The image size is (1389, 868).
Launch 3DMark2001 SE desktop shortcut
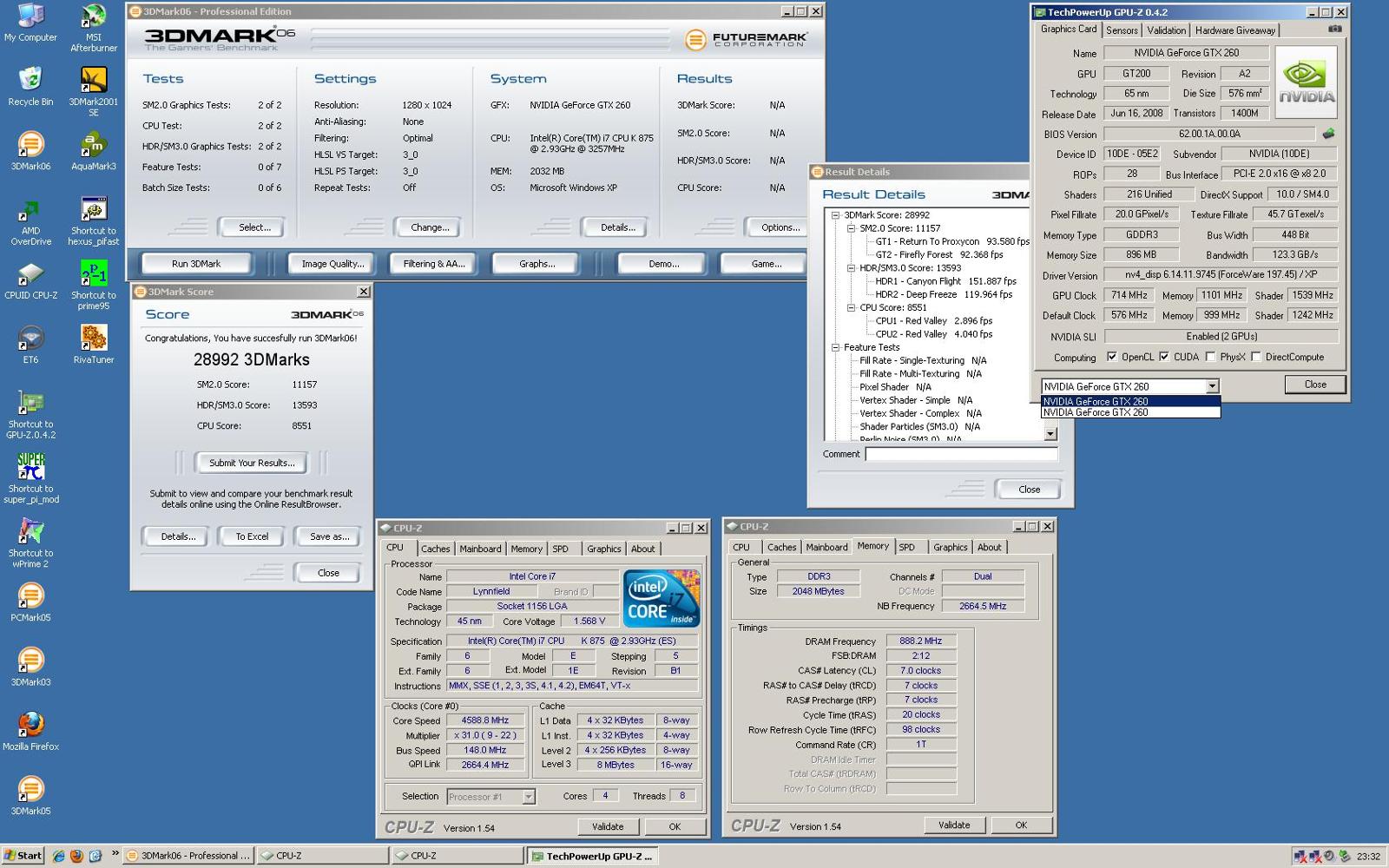tap(94, 92)
